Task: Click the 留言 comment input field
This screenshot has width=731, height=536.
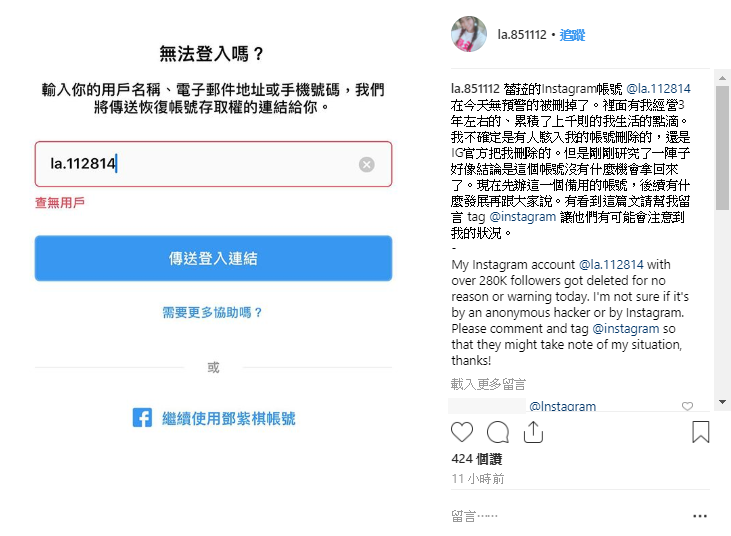Action: pyautogui.click(x=569, y=516)
